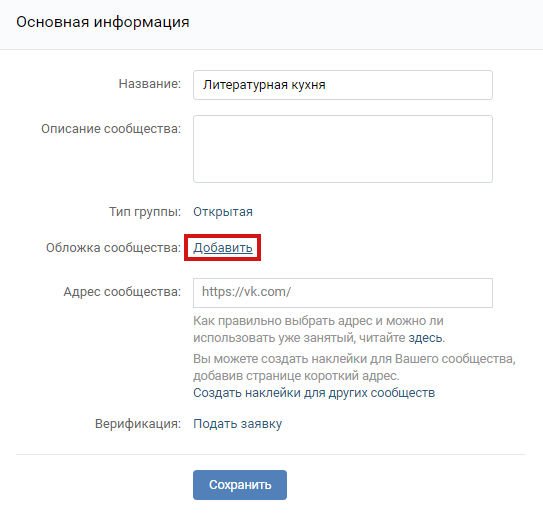
Task: Click the Как правильно выбрать адрес hint text
Action: coord(318,329)
